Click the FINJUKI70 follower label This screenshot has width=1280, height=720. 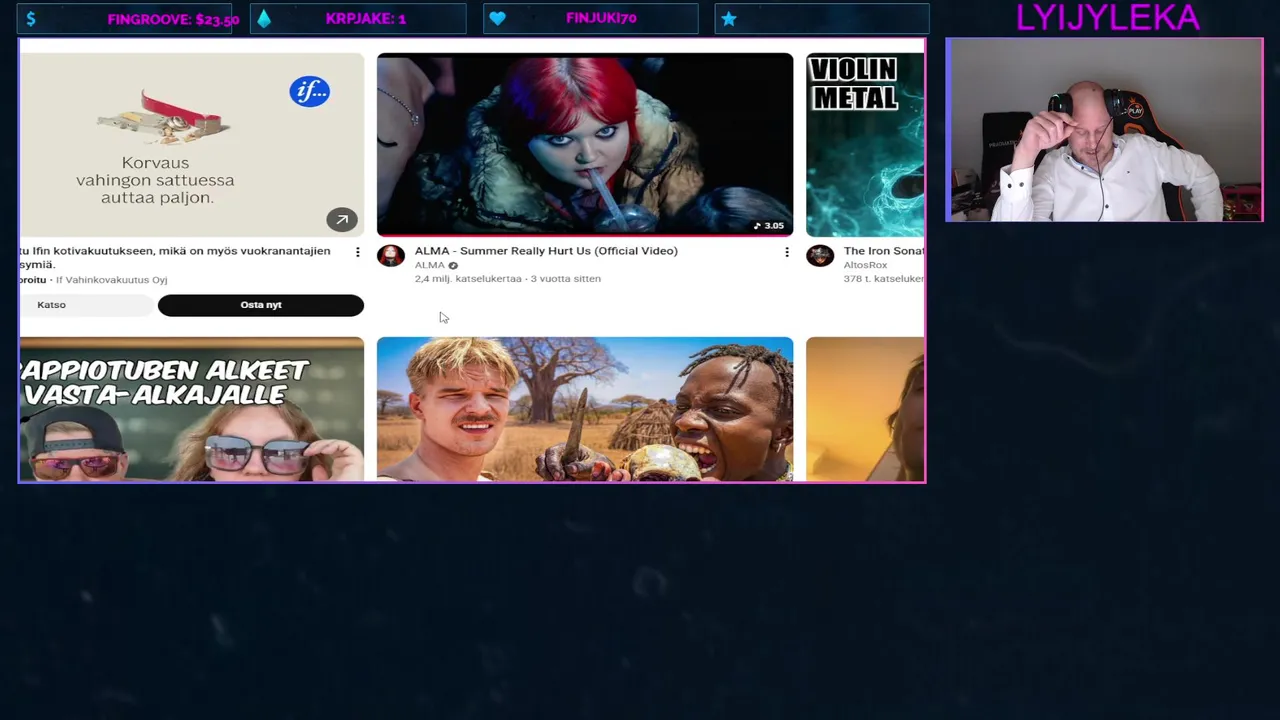pos(601,18)
